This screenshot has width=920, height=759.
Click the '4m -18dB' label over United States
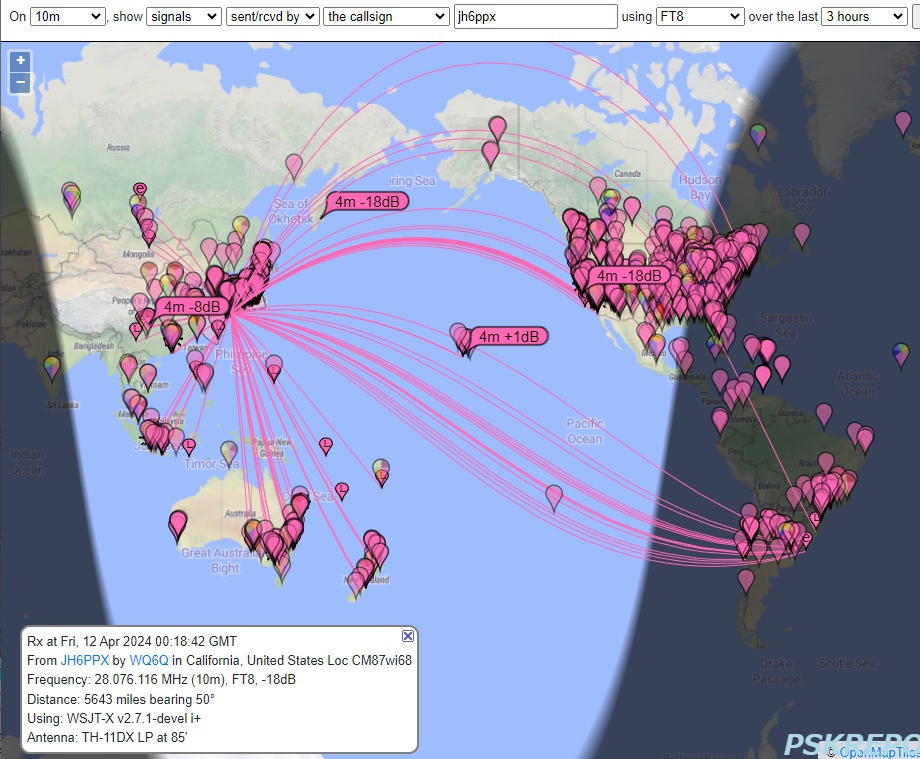[629, 275]
